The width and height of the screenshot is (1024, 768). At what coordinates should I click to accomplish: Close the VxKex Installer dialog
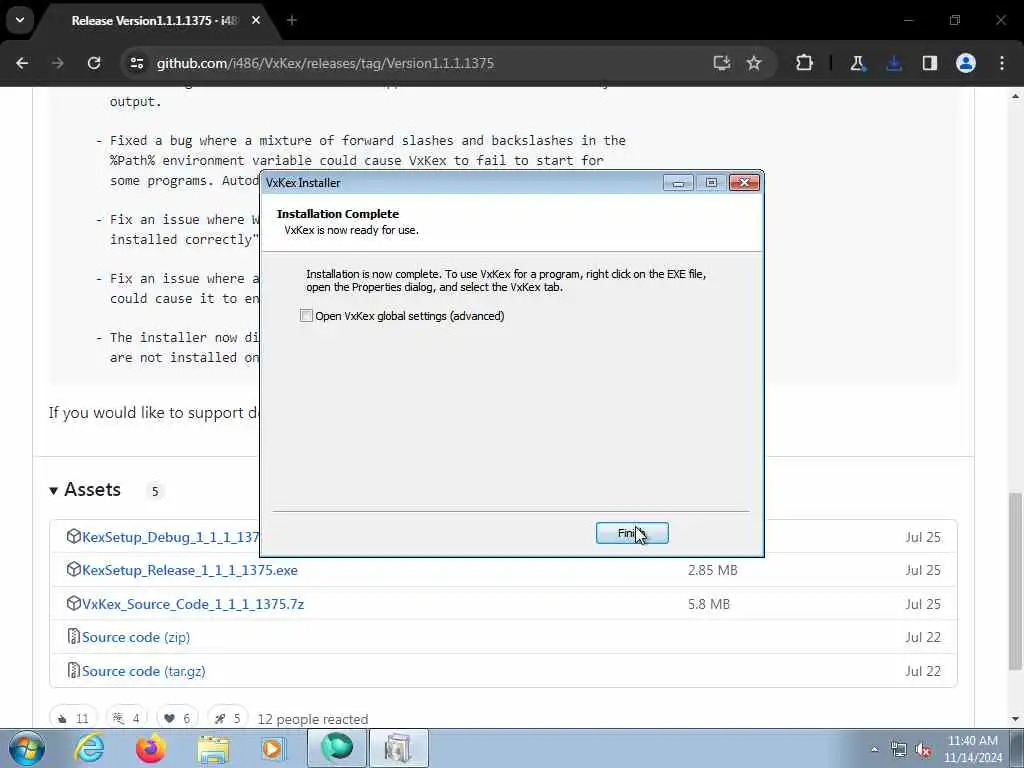pos(744,183)
